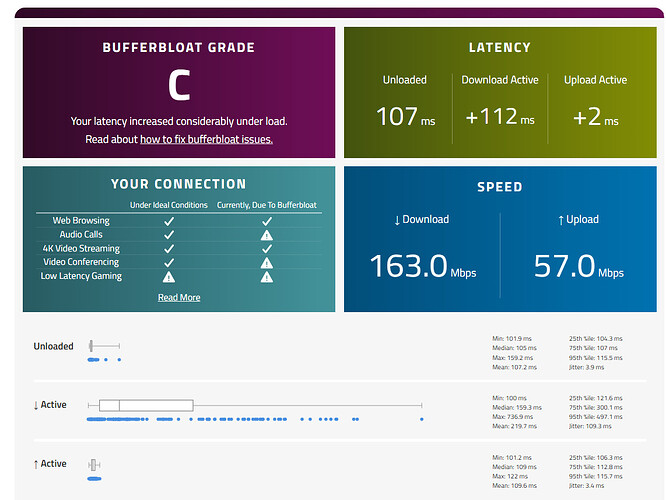
Task: Select the +112 ms Download Active latency
Action: click(x=500, y=116)
